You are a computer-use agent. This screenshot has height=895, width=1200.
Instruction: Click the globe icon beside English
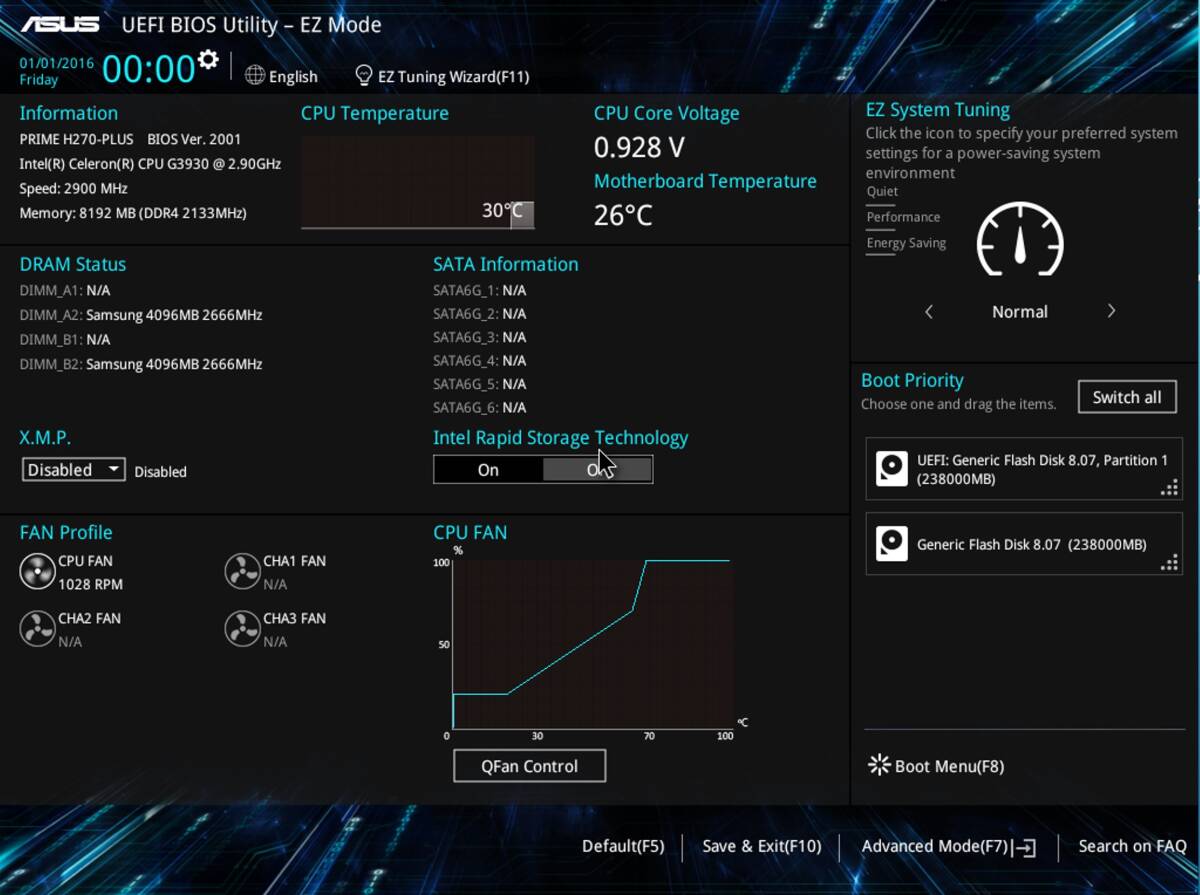(x=255, y=75)
